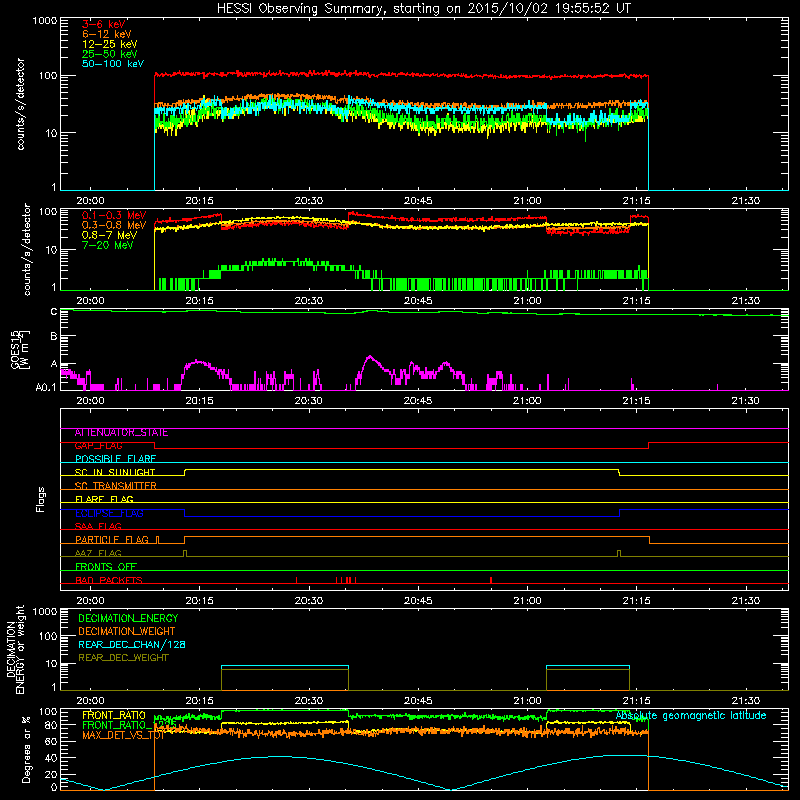Click the GAP_FLAG label
This screenshot has height=800, width=800.
coord(98,445)
